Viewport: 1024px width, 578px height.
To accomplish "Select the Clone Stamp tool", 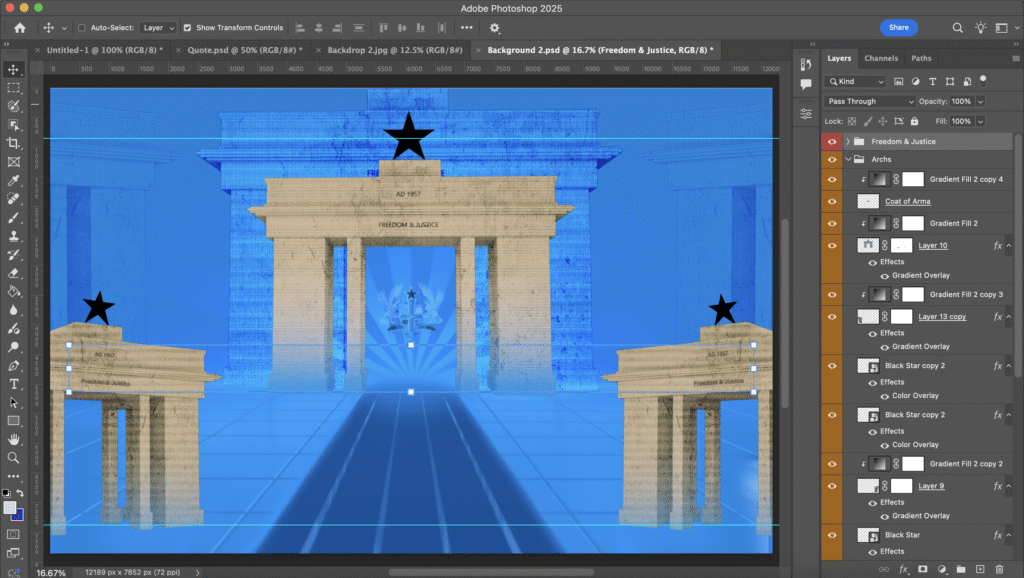I will coord(13,236).
